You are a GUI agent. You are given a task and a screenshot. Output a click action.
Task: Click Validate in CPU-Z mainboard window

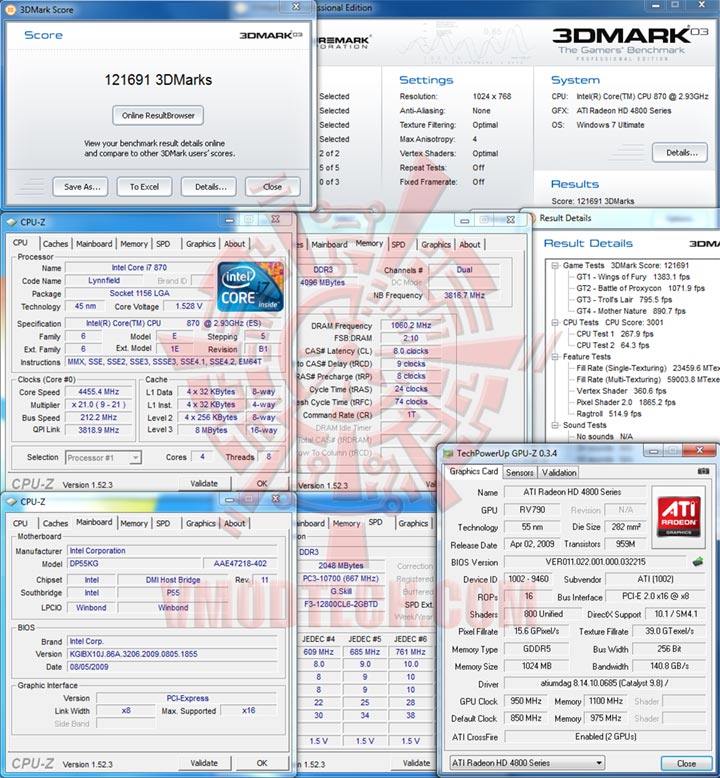pos(204,763)
